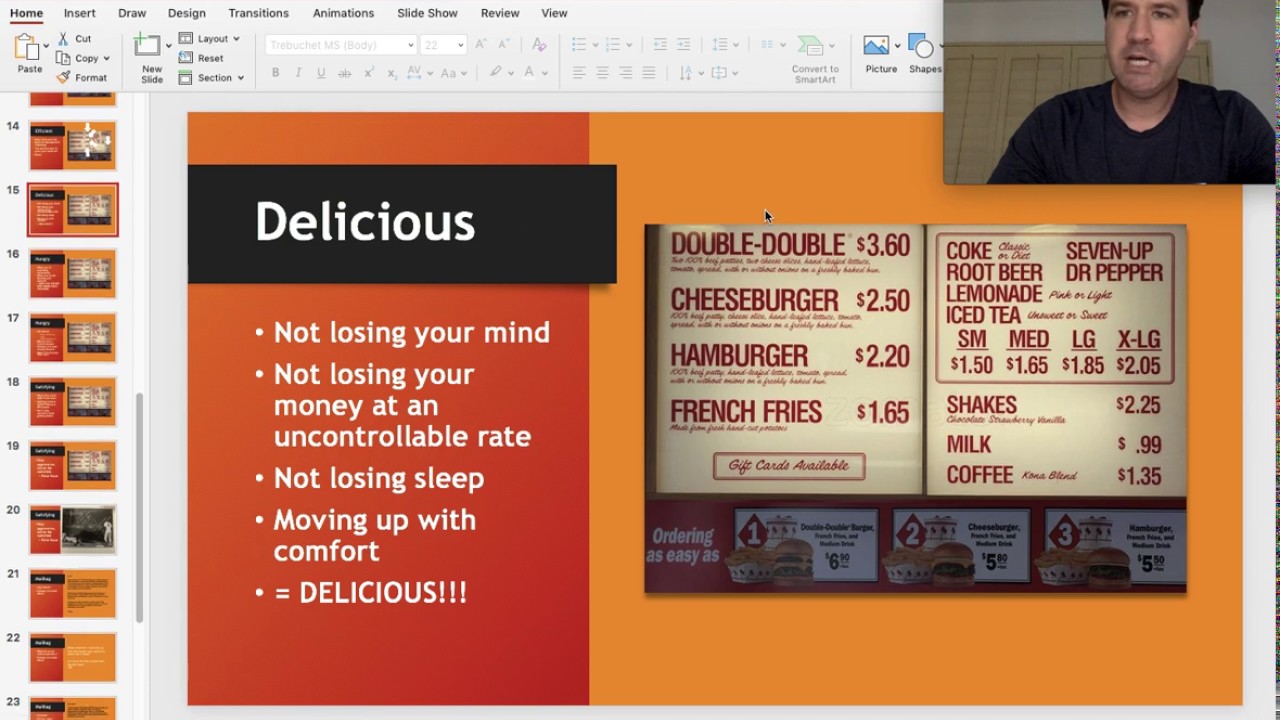Open the bullets style dropdown arrow
Viewport: 1280px width, 720px height.
595,45
